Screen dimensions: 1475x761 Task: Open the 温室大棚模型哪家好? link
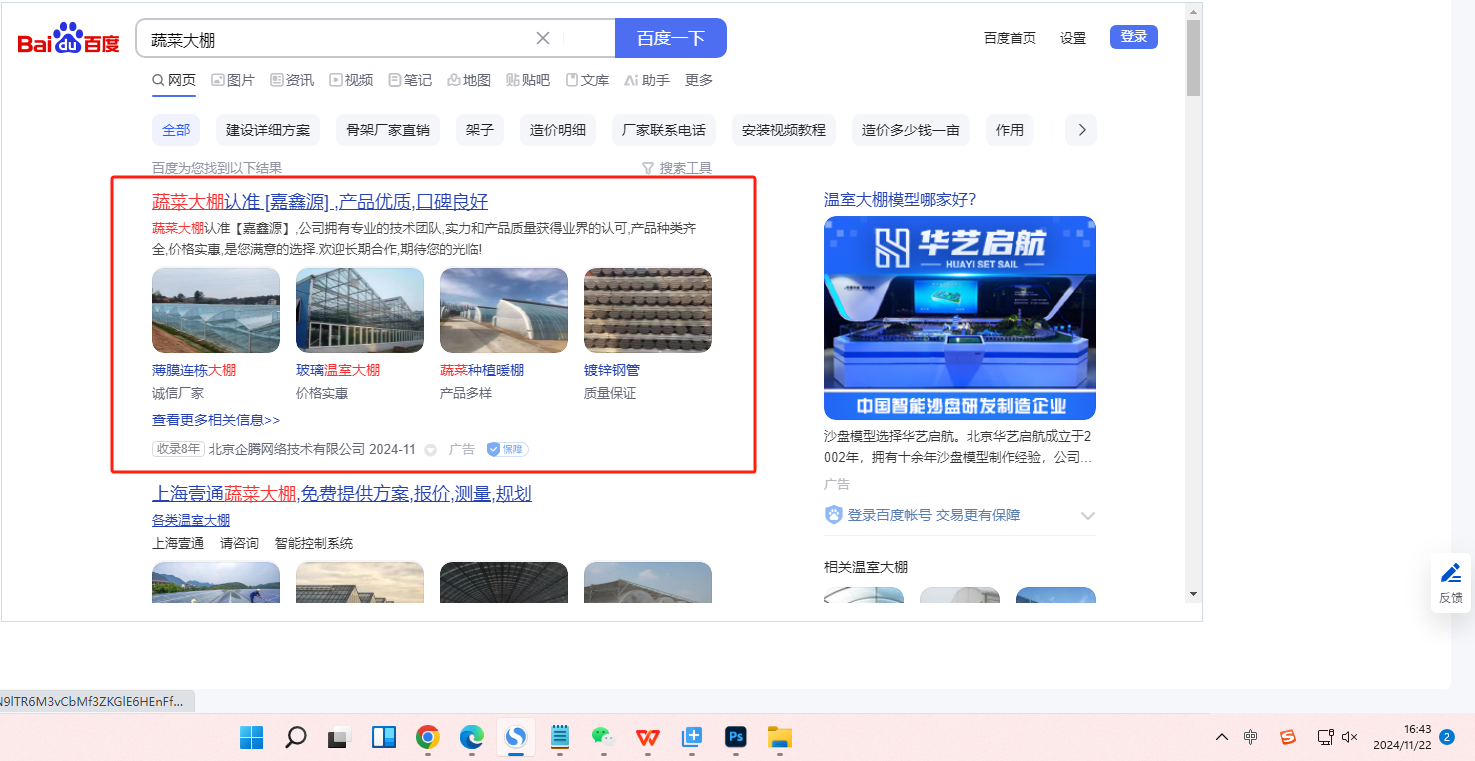pos(900,200)
